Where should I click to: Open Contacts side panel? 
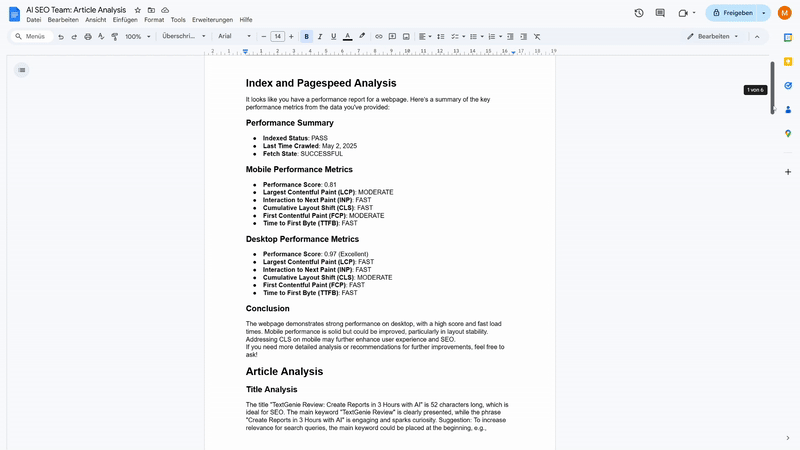(x=788, y=110)
